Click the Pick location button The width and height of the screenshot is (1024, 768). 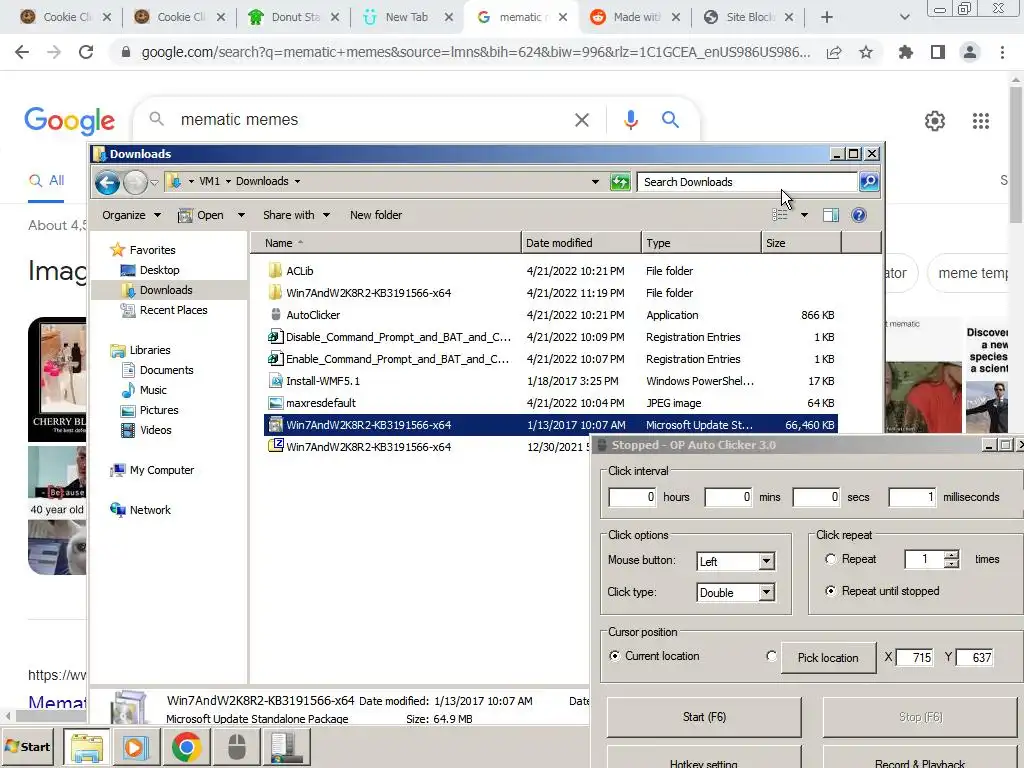[827, 658]
